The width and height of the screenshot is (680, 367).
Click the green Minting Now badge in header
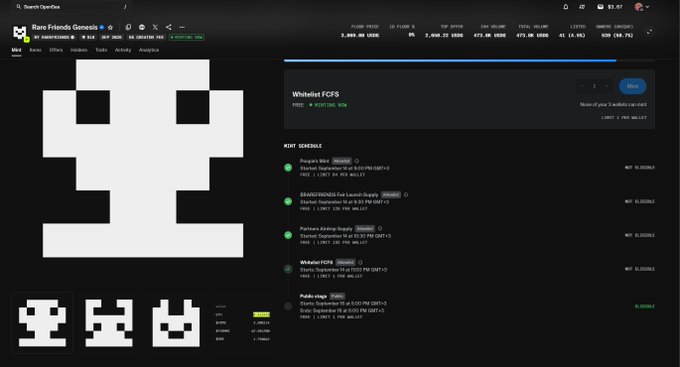tap(186, 37)
